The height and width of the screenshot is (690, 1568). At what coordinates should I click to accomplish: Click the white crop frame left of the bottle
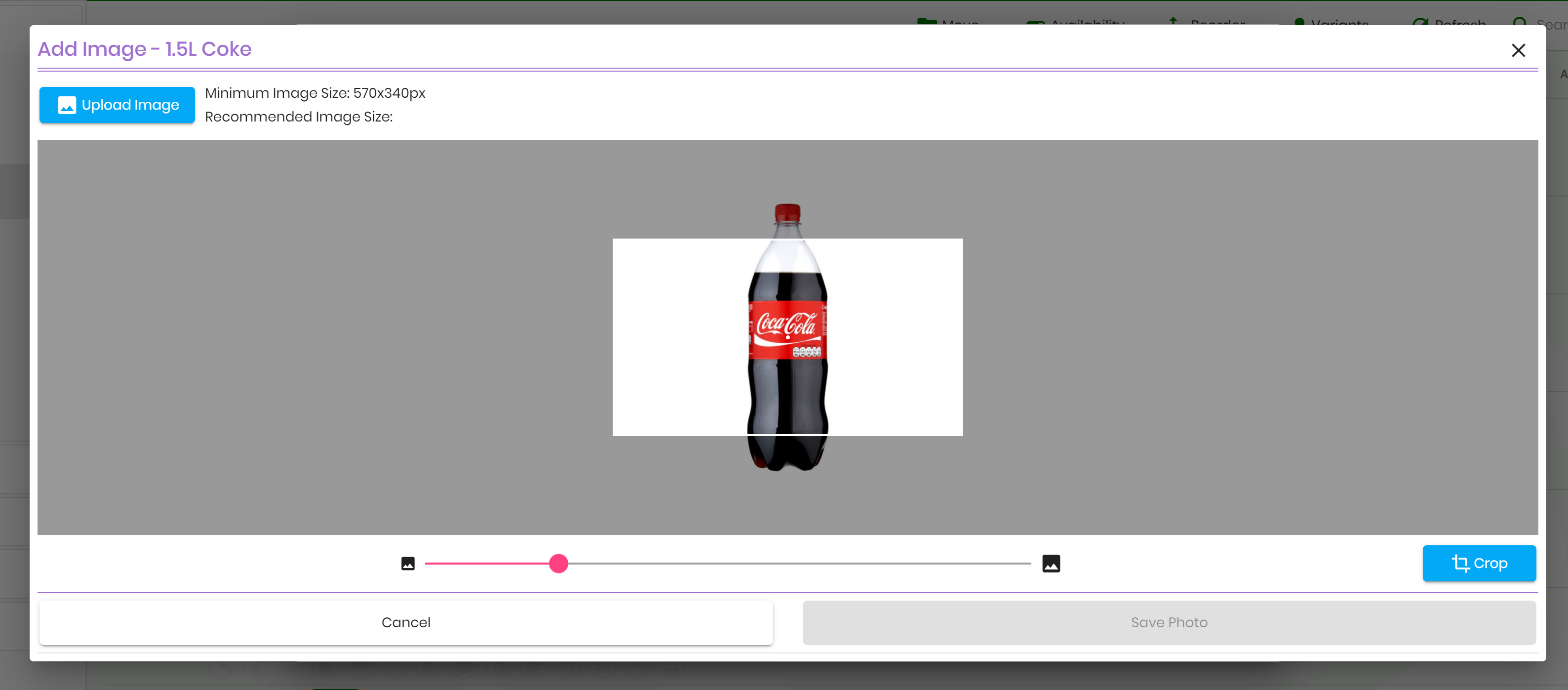[676, 337]
